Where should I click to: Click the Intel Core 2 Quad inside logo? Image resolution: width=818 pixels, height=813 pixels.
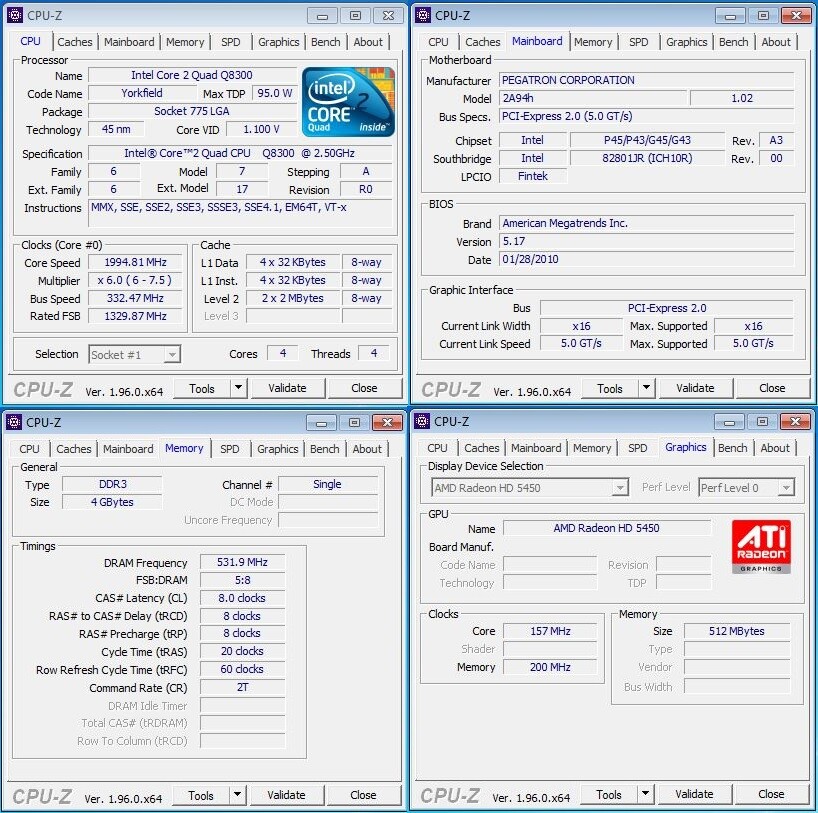(x=348, y=102)
